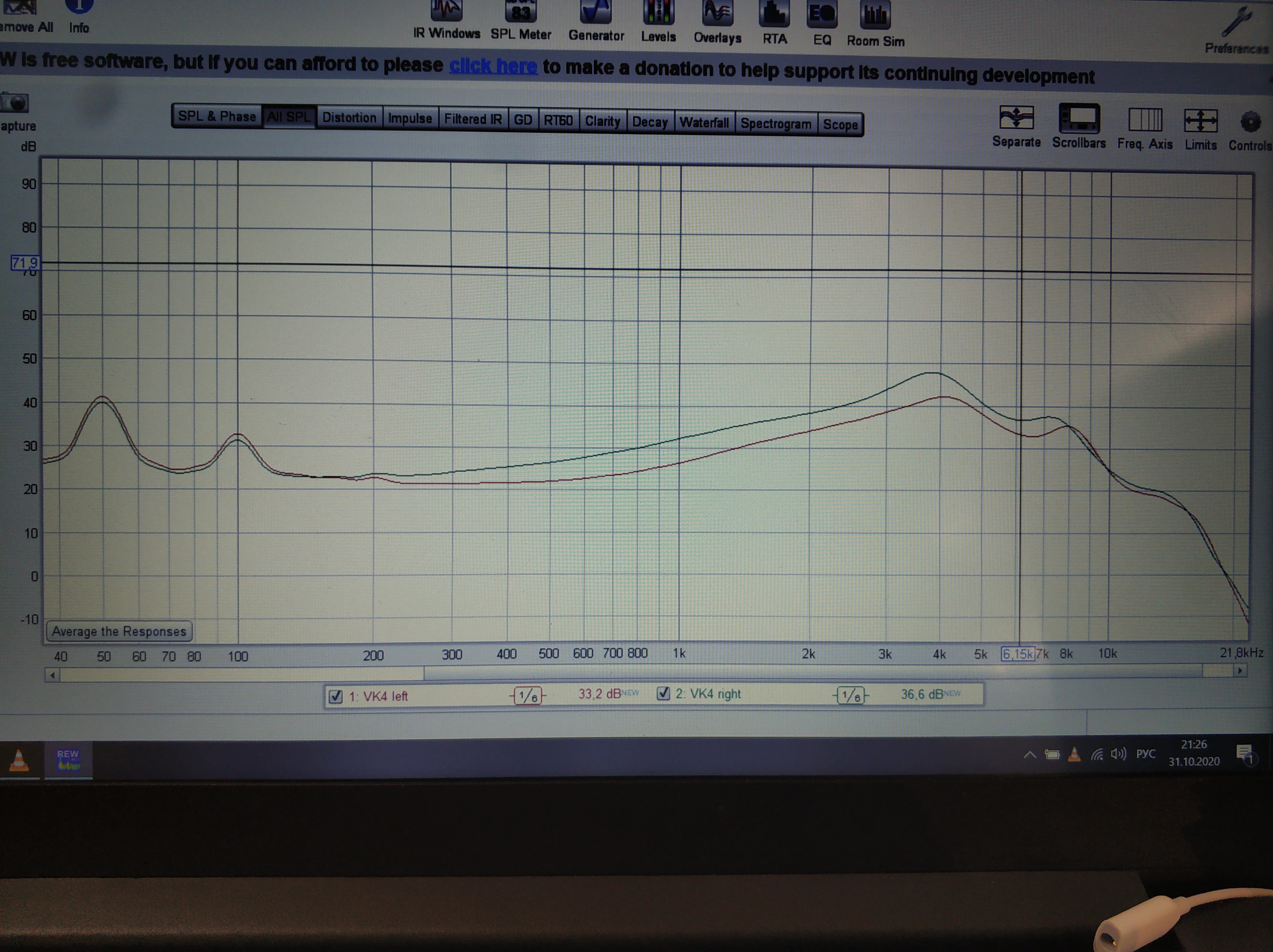Switch to the Distortion tab

(349, 117)
